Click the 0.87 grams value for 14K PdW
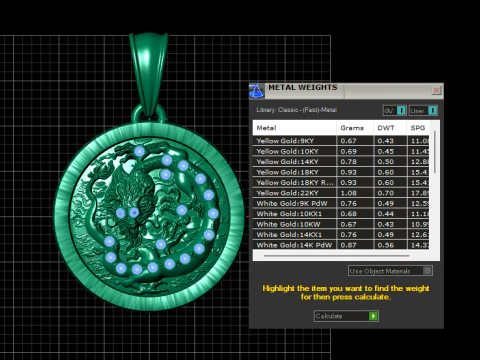This screenshot has width=480, height=360. click(349, 245)
